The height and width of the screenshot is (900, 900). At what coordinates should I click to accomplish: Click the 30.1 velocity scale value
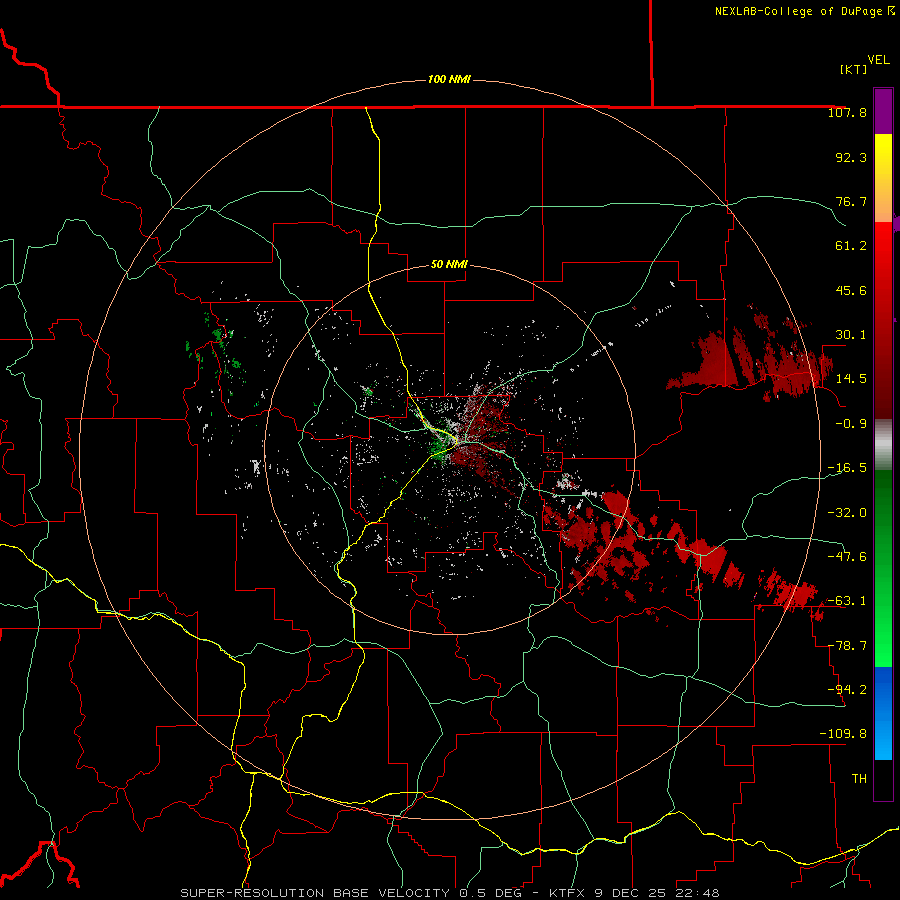pyautogui.click(x=851, y=335)
